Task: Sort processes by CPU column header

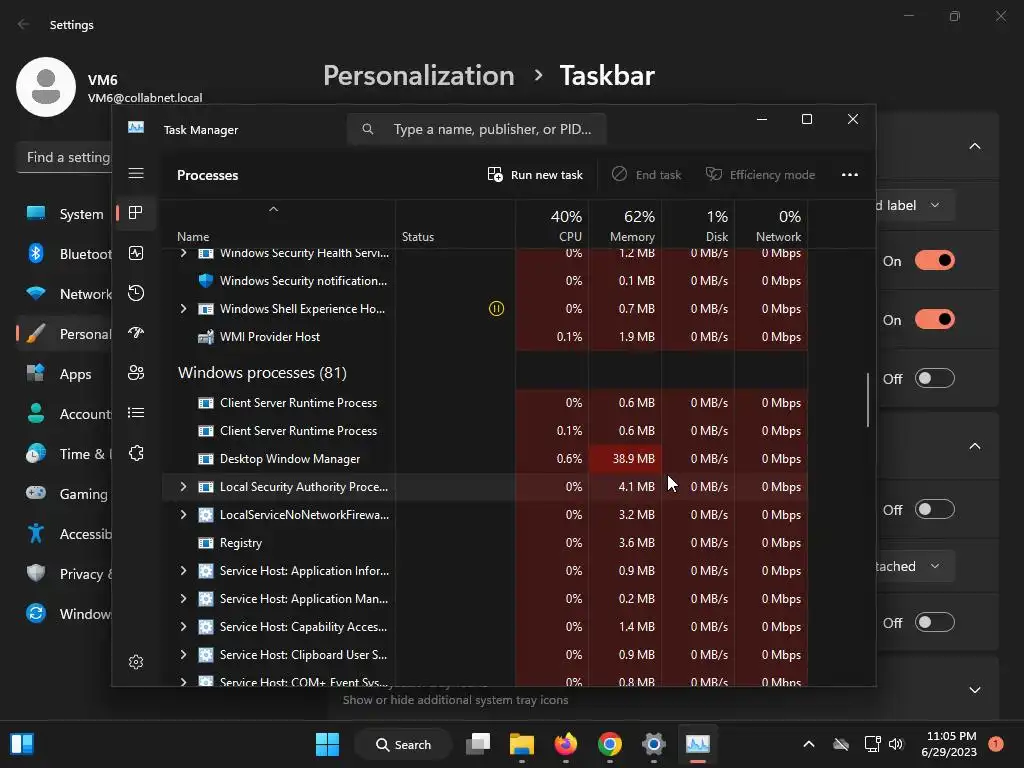Action: [552, 225]
